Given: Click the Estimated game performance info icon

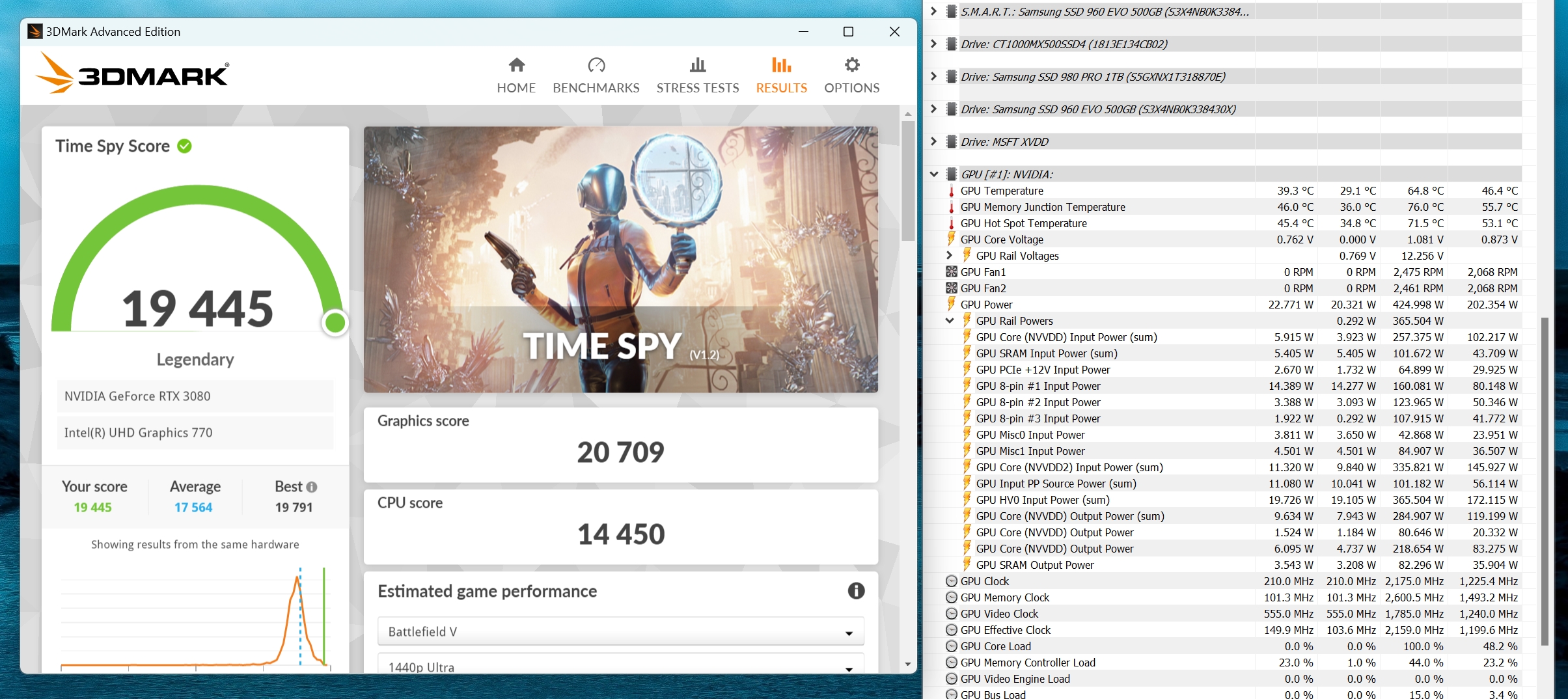Looking at the screenshot, I should point(856,591).
